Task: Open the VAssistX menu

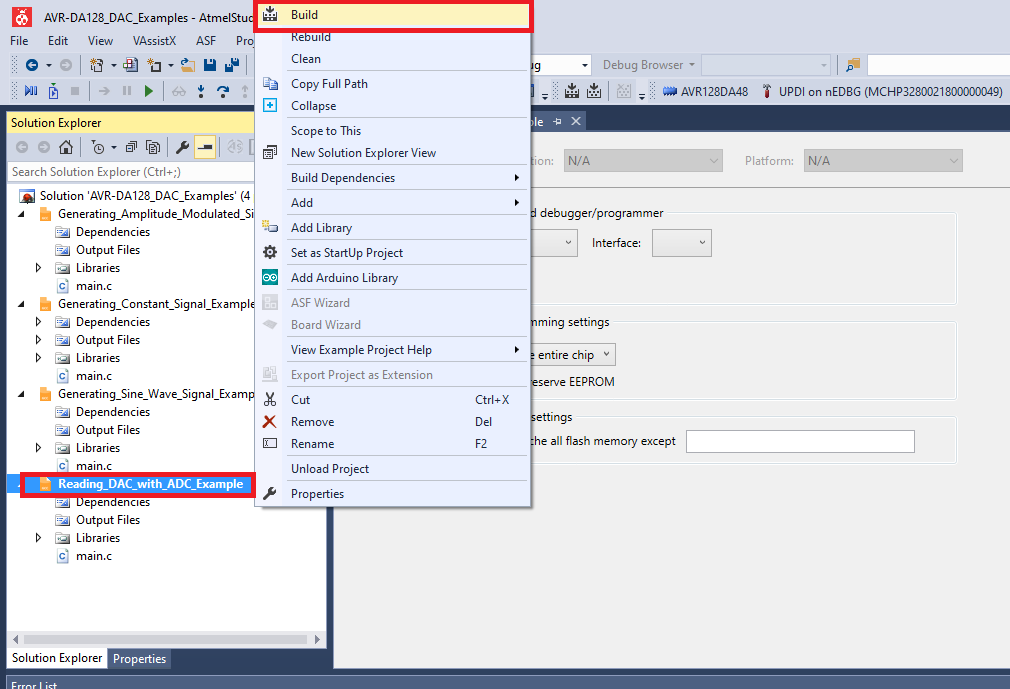Action: point(154,41)
